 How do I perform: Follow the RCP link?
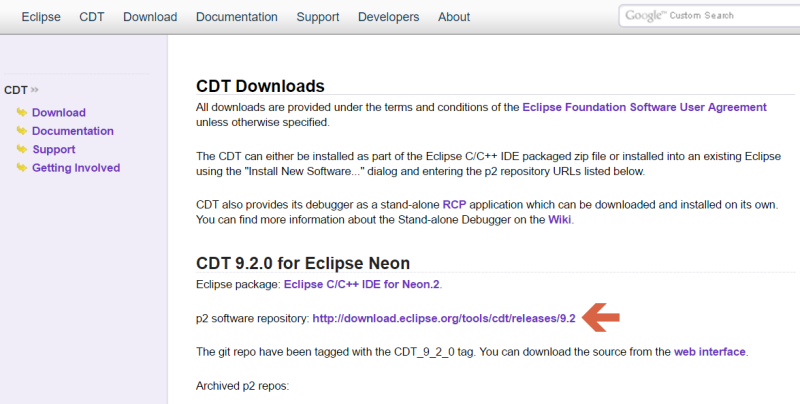[x=454, y=205]
